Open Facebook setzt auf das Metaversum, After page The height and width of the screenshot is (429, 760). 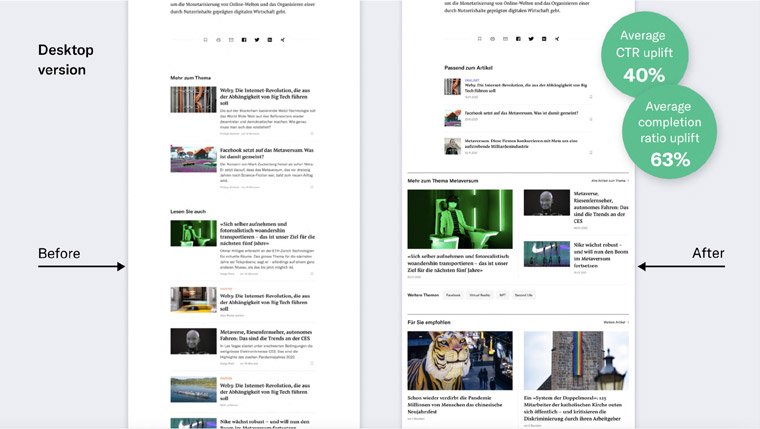click(521, 113)
